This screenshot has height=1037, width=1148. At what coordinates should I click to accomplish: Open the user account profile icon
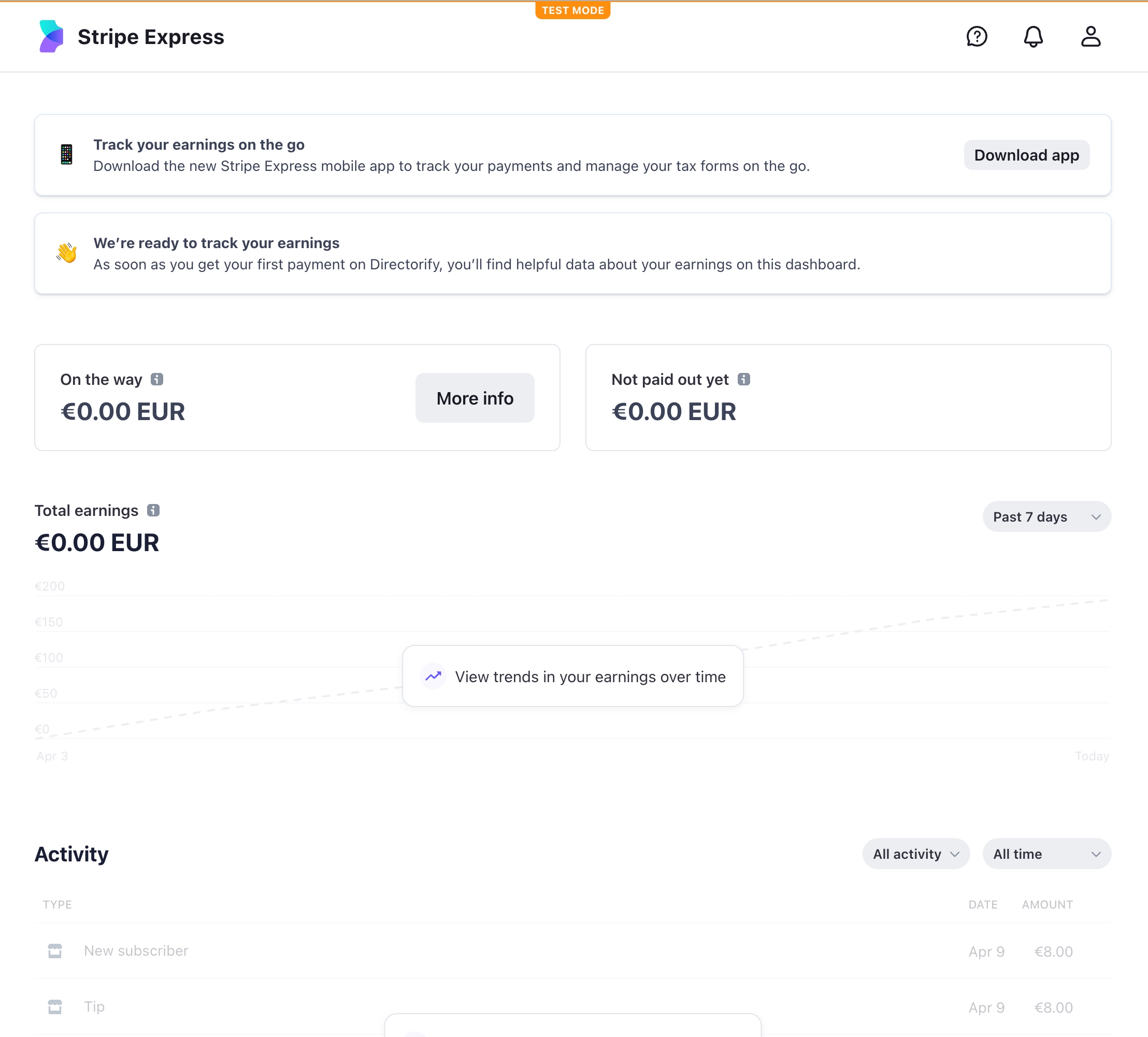click(1090, 36)
